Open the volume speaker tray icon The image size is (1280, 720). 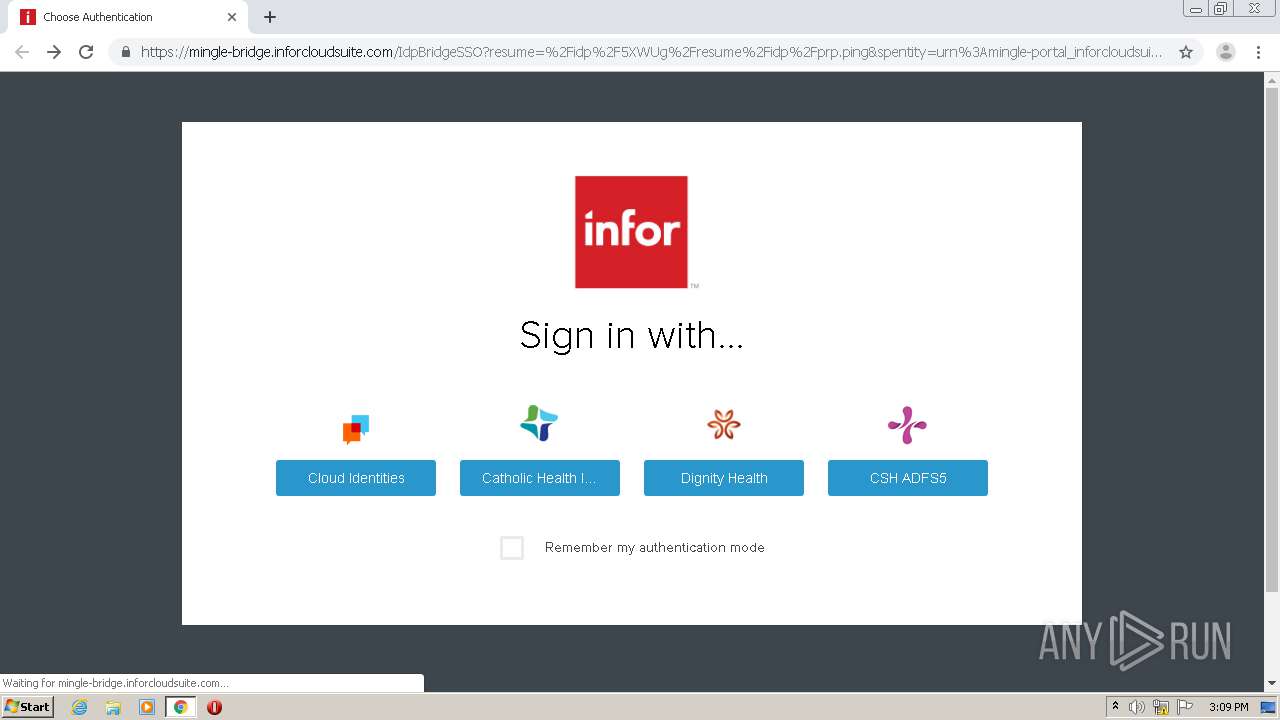point(1137,707)
